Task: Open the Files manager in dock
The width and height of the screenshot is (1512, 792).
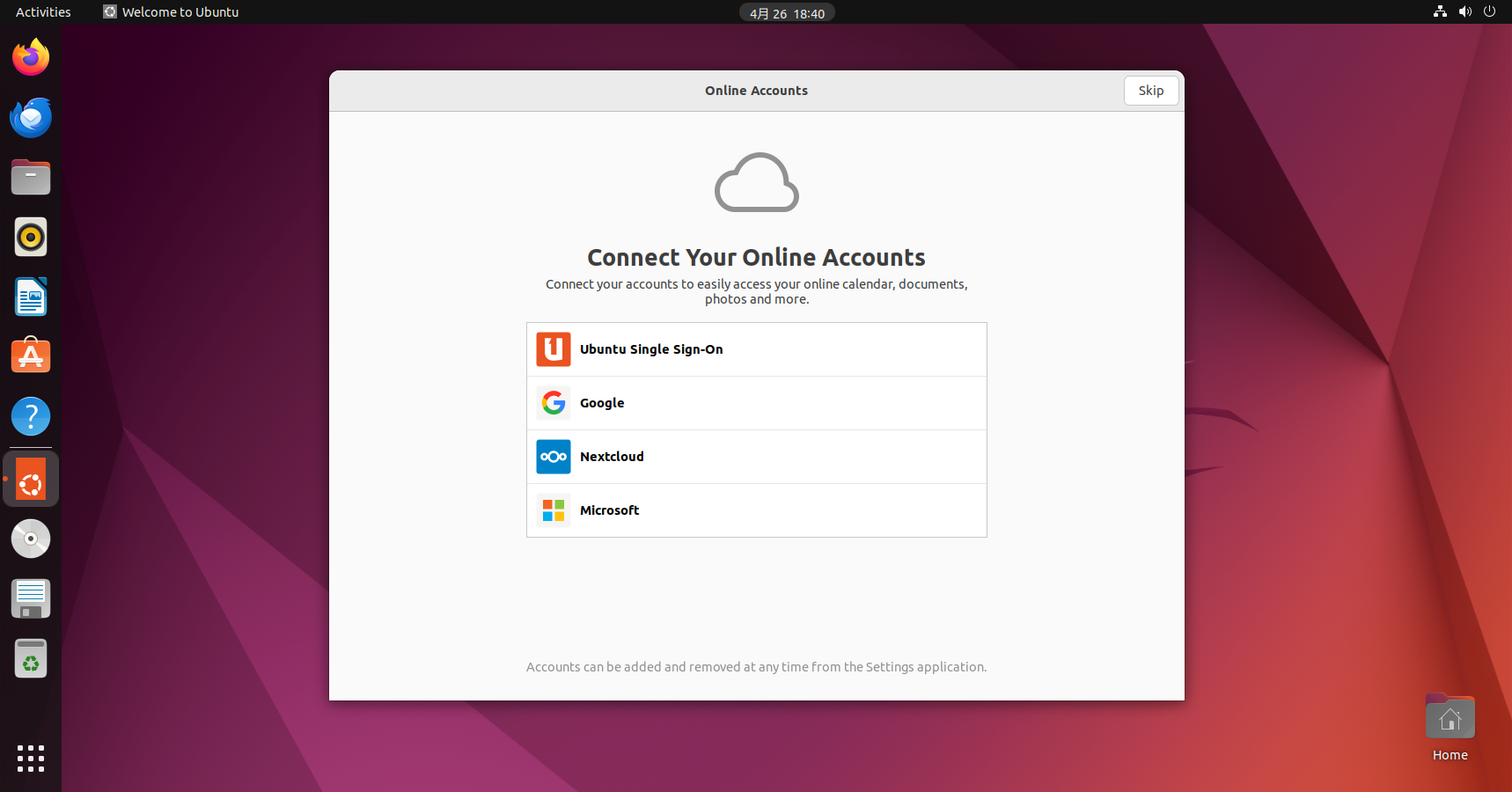Action: pos(31,177)
